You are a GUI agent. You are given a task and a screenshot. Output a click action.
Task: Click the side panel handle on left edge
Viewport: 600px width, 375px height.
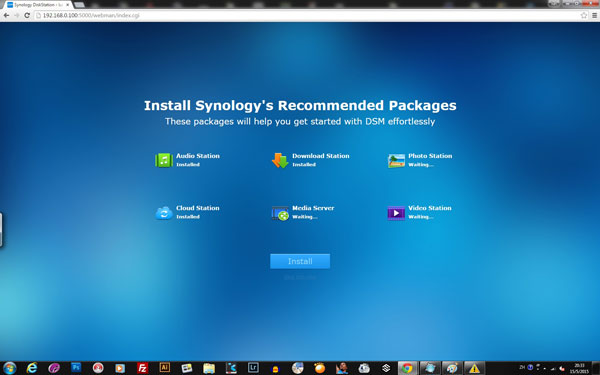tap(1, 230)
